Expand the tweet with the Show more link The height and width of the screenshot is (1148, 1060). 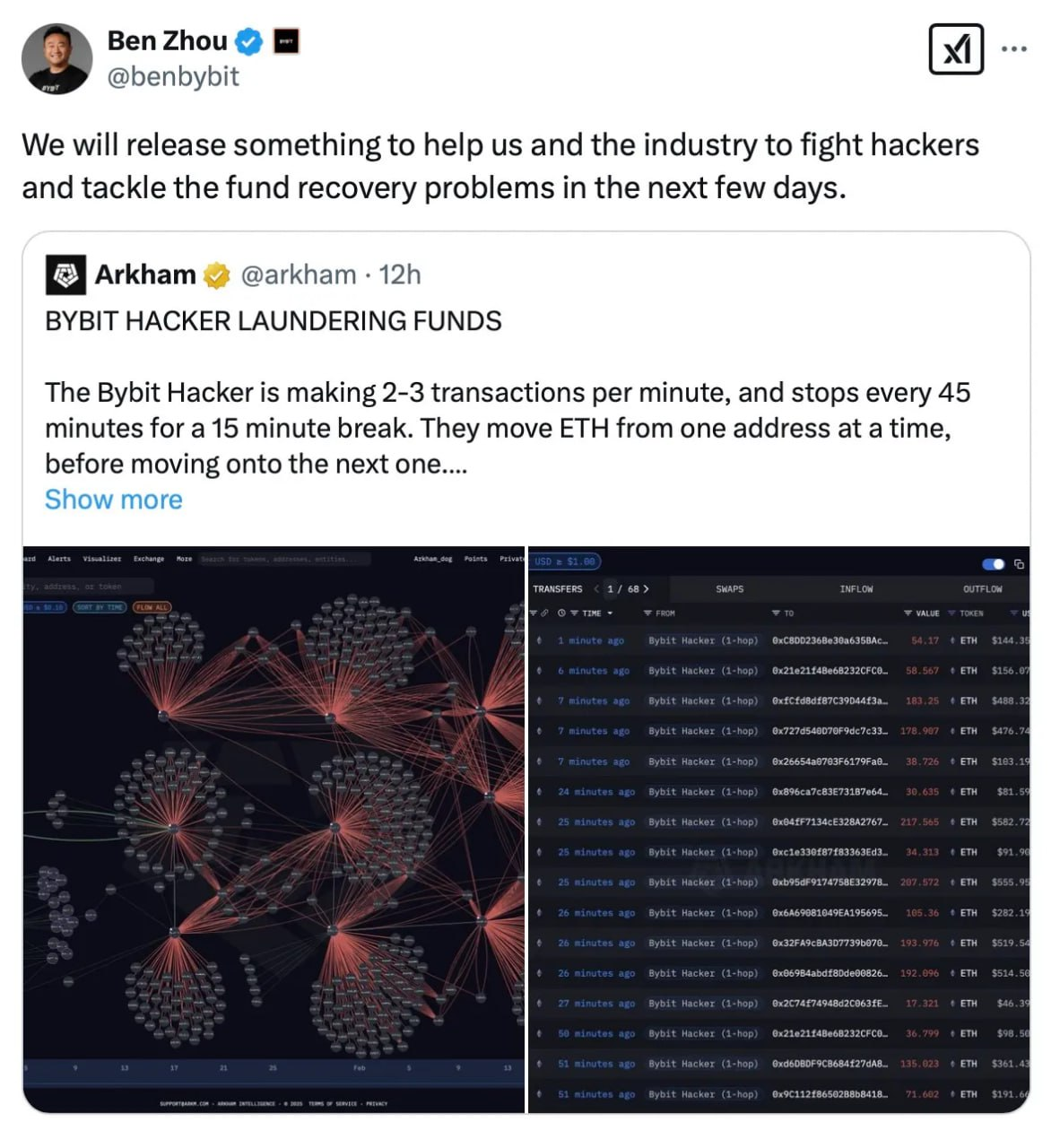[113, 500]
